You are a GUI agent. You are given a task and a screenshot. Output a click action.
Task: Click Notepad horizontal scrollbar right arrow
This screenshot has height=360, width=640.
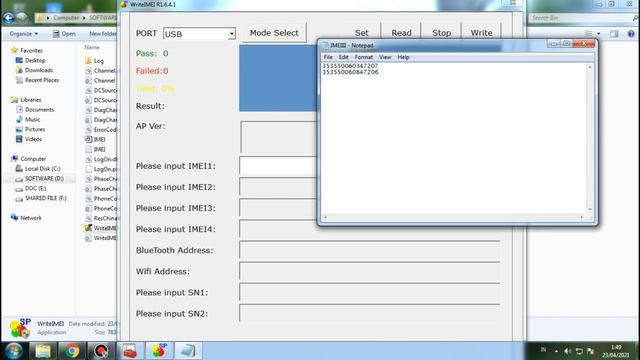tap(582, 217)
